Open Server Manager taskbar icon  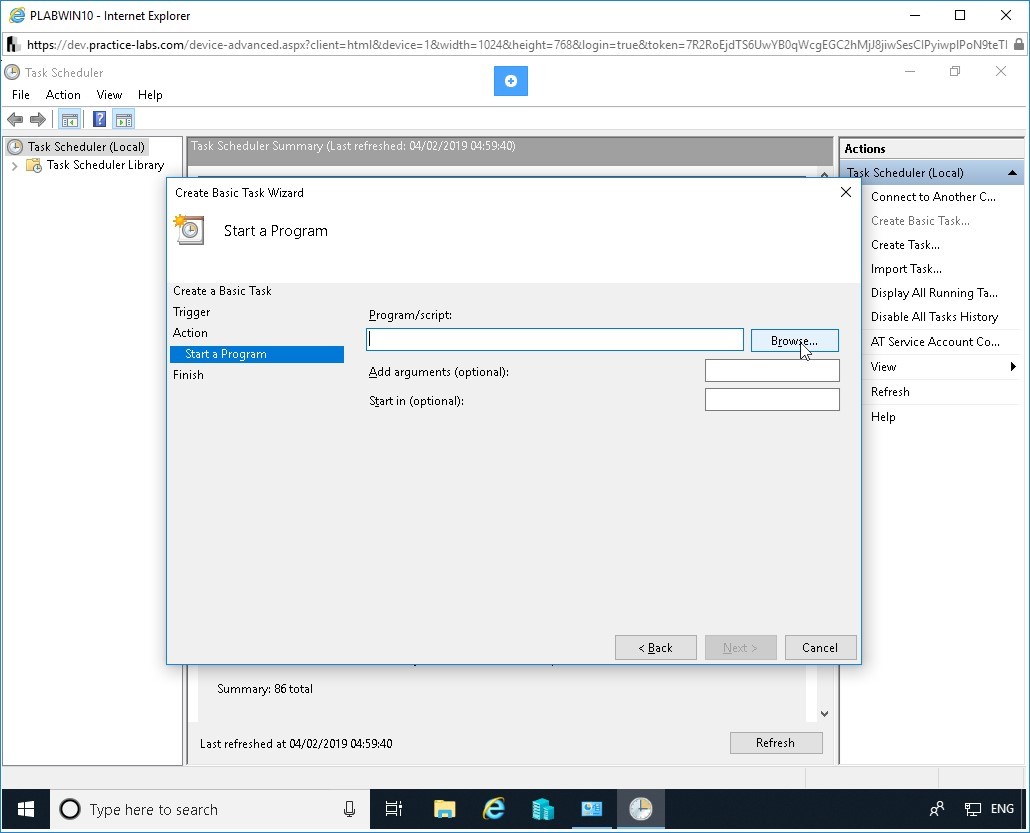[x=543, y=809]
